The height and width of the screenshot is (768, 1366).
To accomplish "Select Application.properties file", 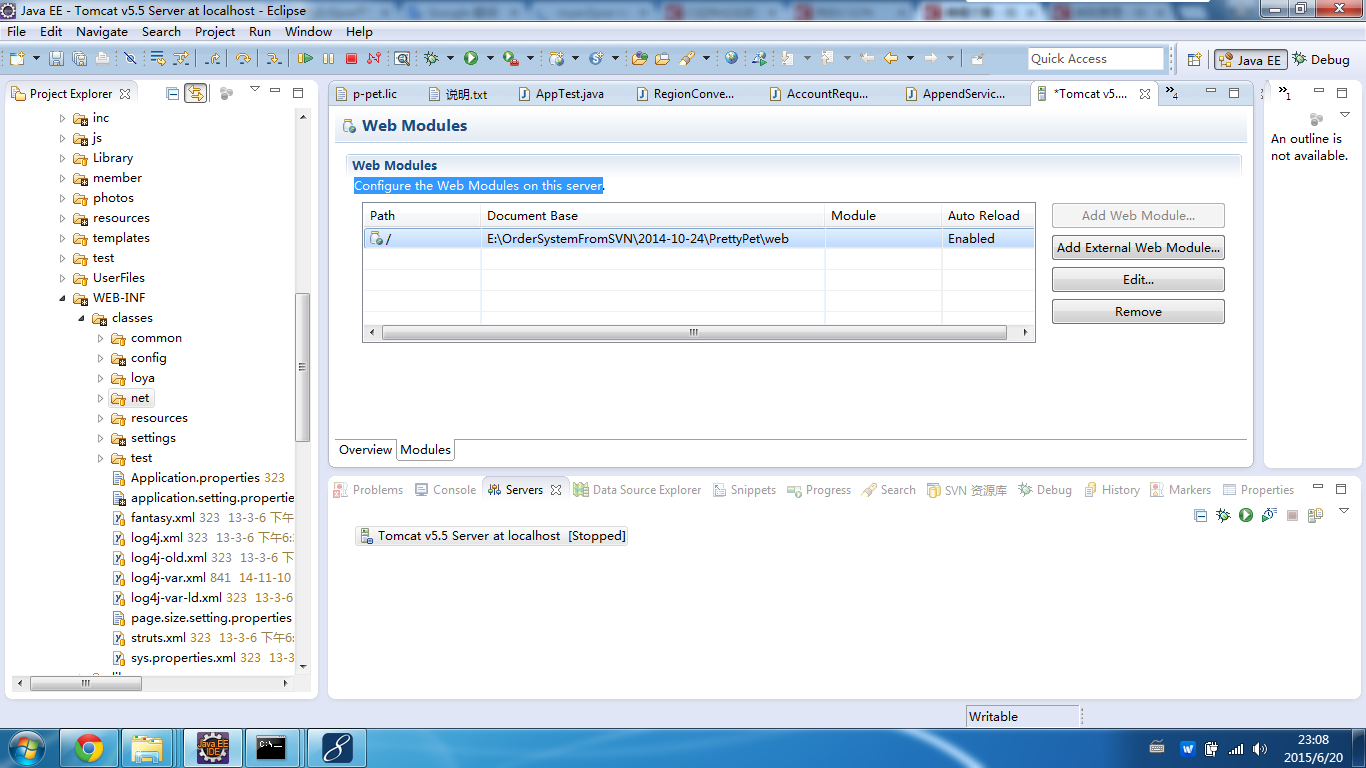I will point(195,478).
